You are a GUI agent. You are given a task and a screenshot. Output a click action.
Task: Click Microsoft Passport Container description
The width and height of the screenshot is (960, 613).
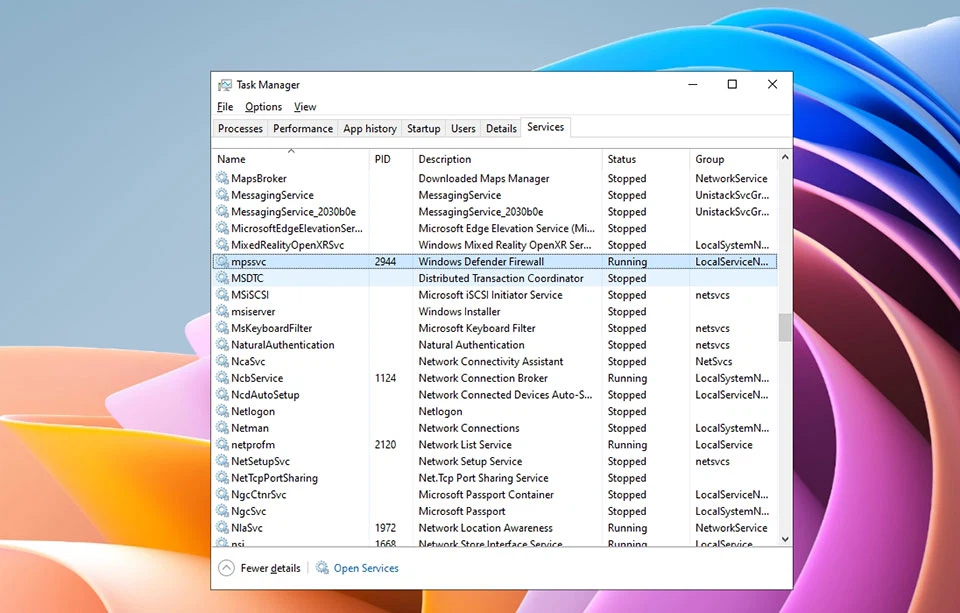[486, 494]
